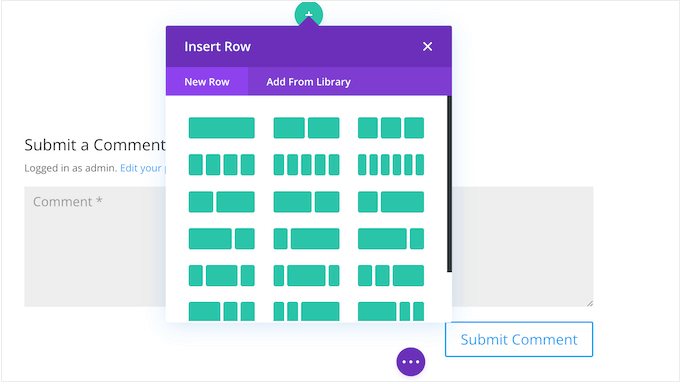Open the Add From Library tab
680x384 pixels.
point(308,82)
